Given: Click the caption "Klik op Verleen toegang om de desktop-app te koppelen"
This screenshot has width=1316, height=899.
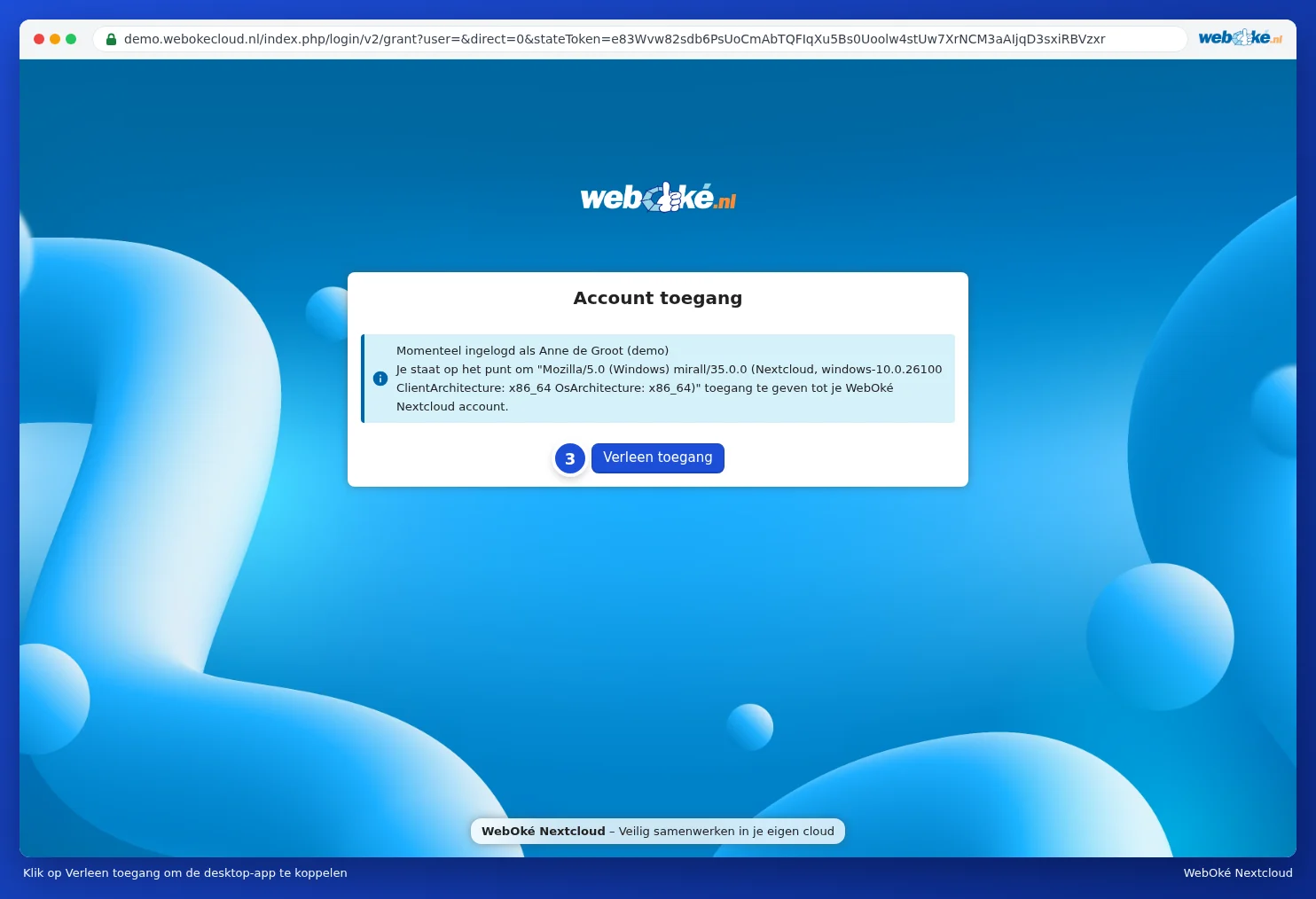Looking at the screenshot, I should pos(185,872).
